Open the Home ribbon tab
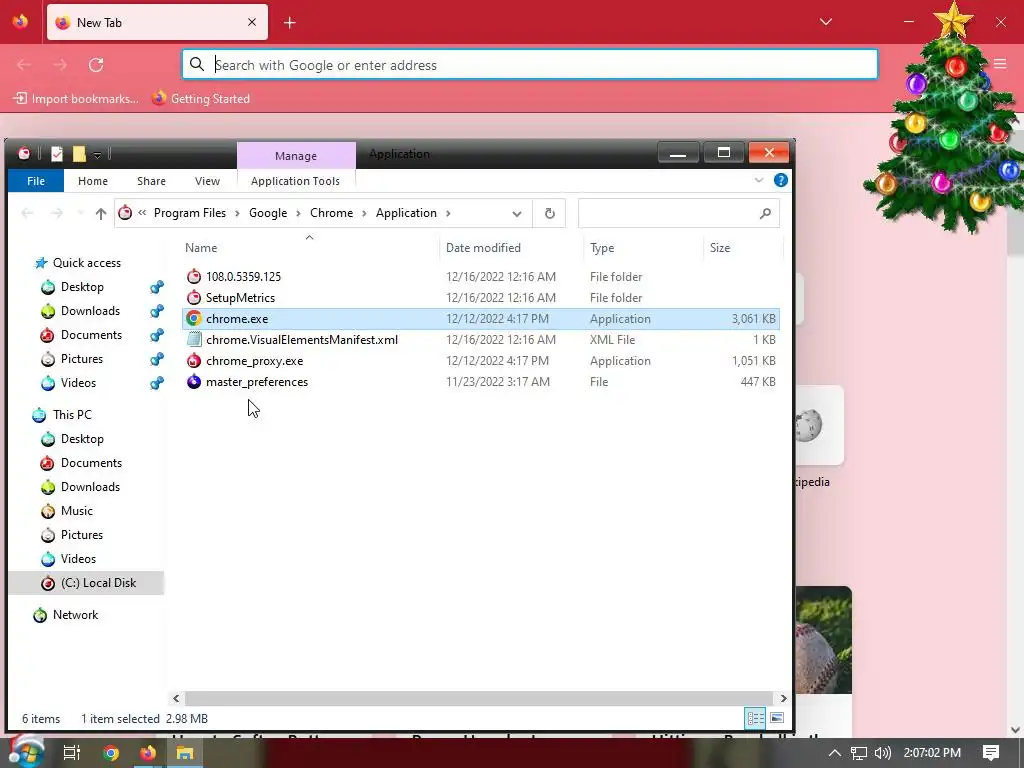 [x=93, y=181]
